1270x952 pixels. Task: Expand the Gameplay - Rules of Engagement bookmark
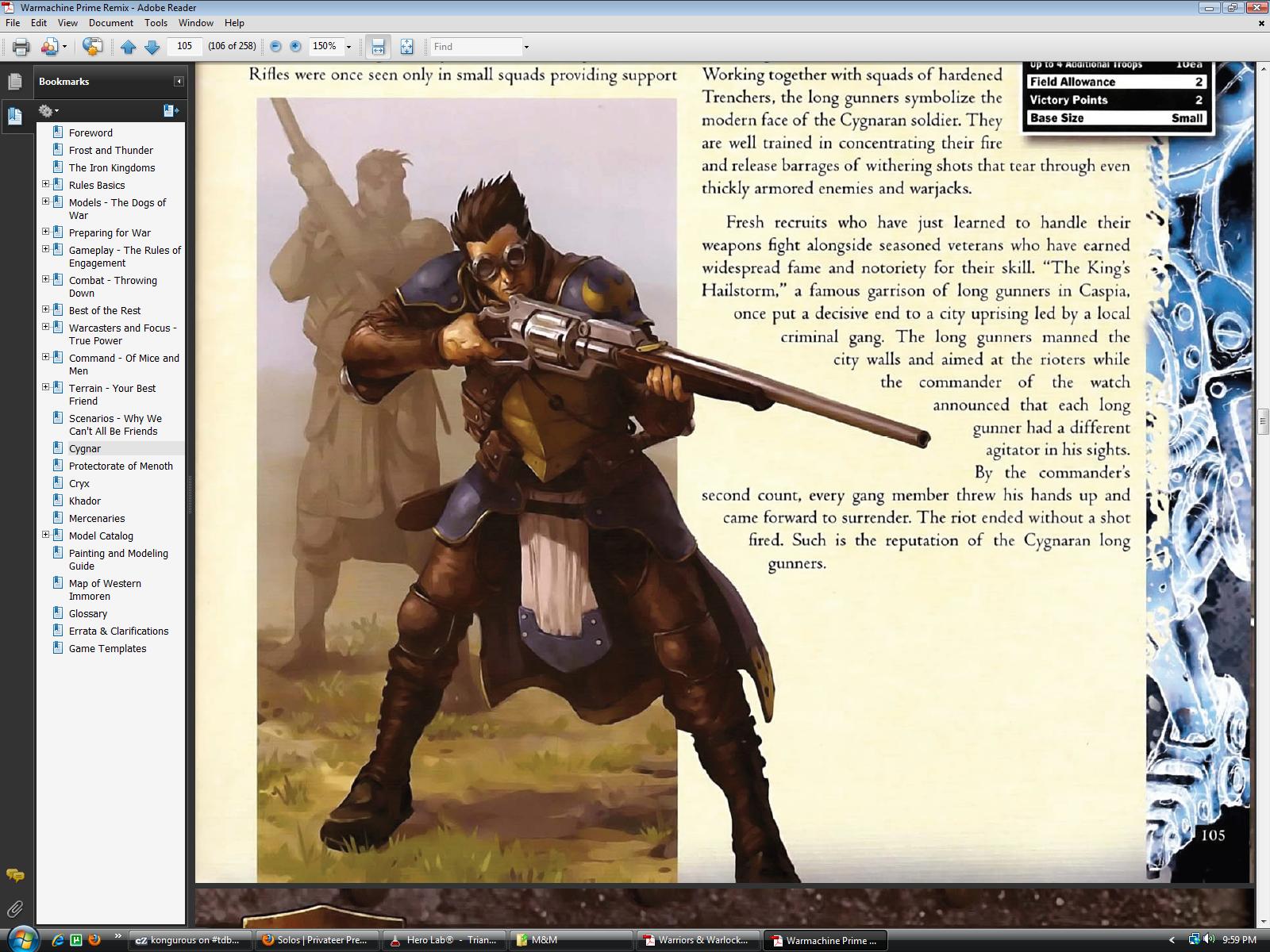45,249
